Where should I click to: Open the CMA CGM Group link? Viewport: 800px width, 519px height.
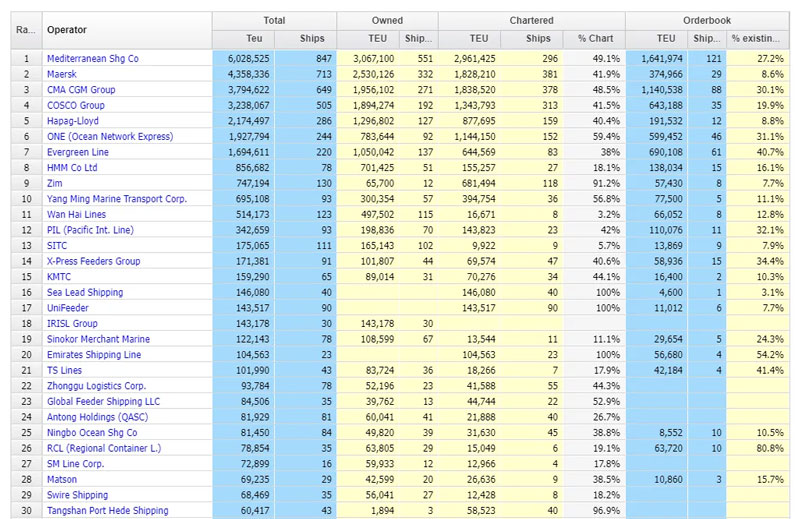click(81, 89)
